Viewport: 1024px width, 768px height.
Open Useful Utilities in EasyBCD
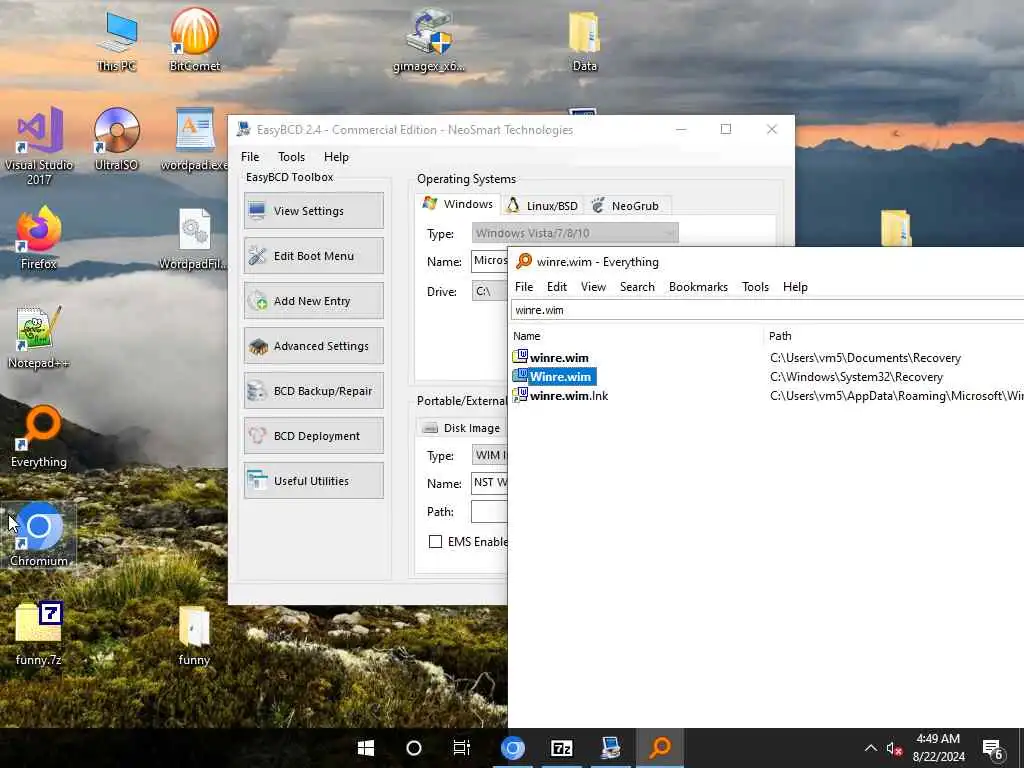313,481
